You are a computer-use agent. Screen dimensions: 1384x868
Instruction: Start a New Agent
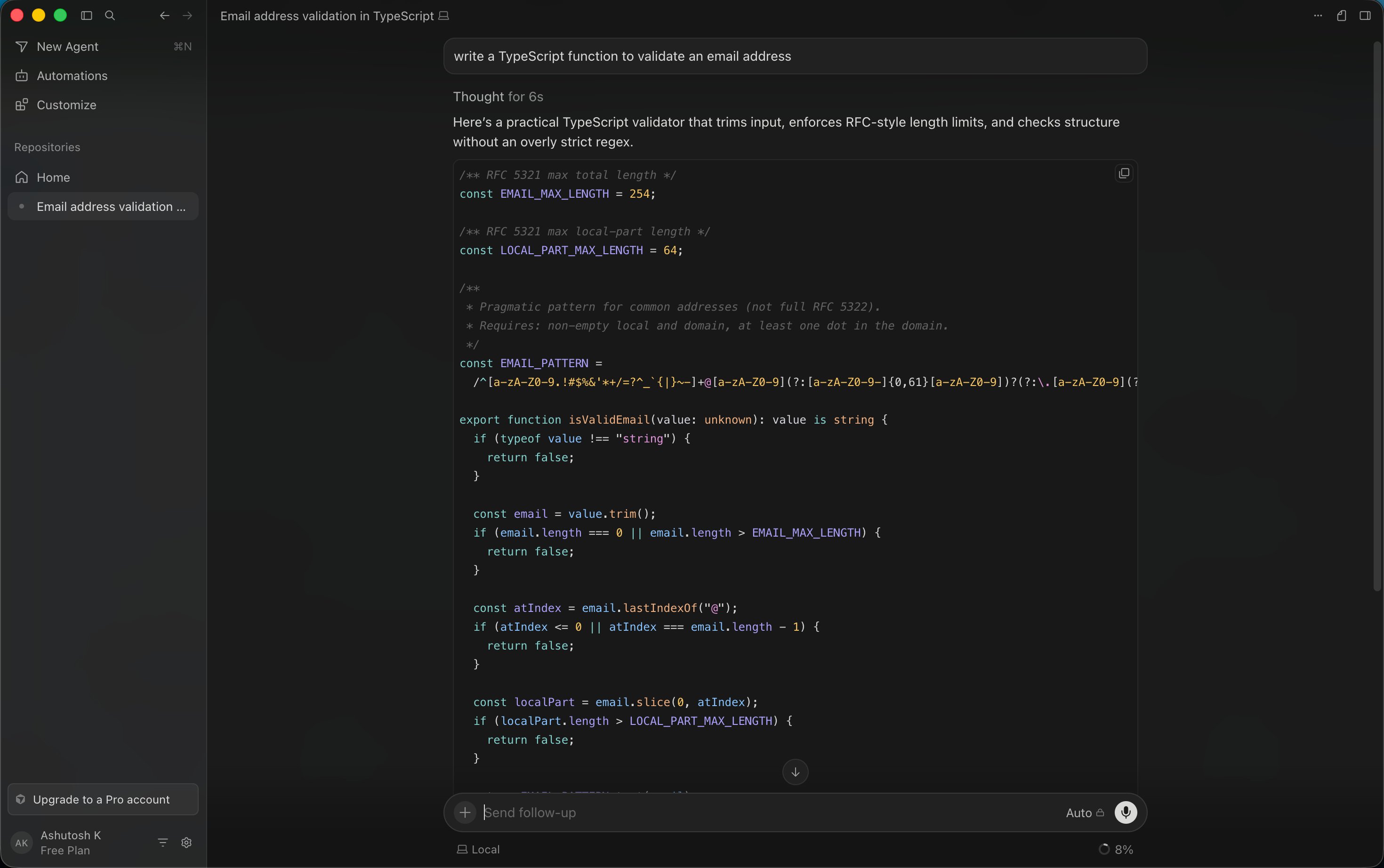pos(103,47)
